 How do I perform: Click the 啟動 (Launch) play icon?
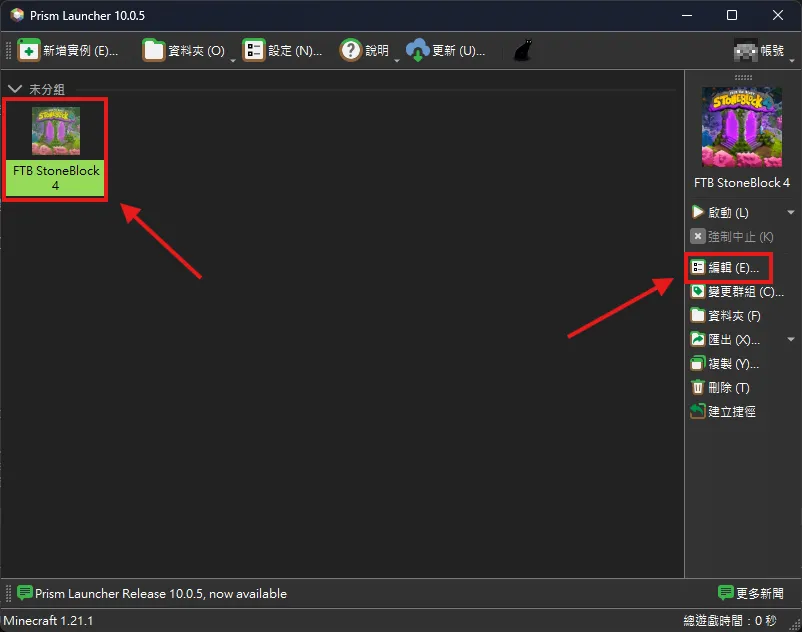(x=698, y=213)
